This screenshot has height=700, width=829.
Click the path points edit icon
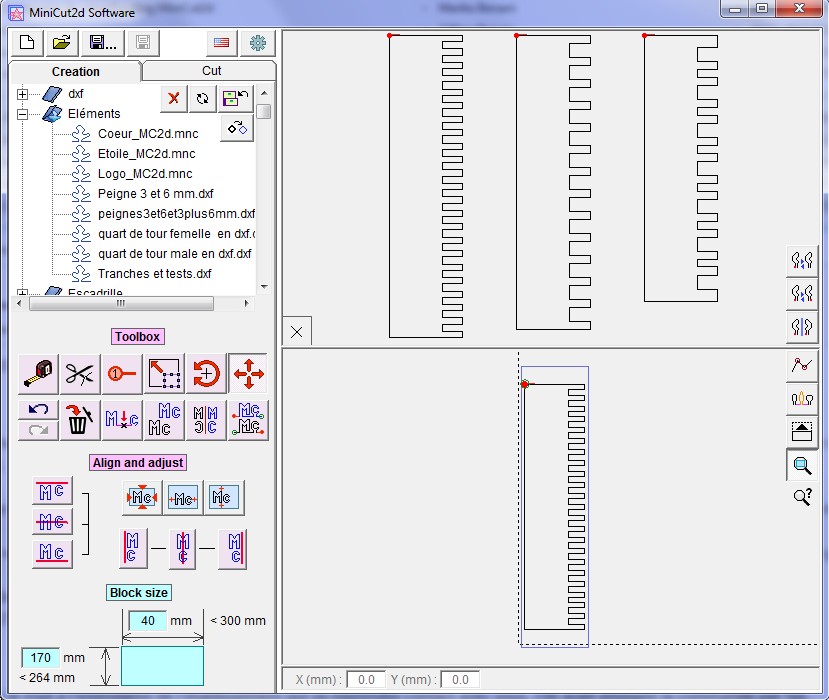click(802, 365)
